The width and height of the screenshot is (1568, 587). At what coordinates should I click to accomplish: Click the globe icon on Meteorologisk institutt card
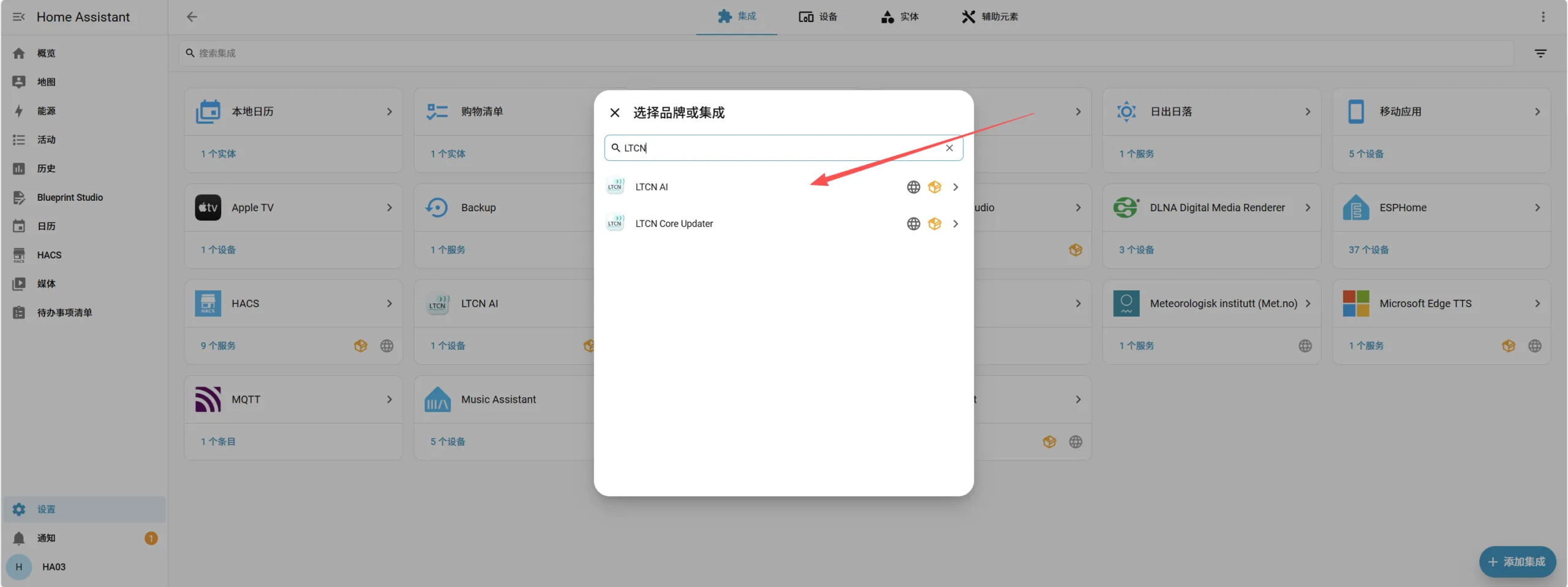tap(1305, 346)
